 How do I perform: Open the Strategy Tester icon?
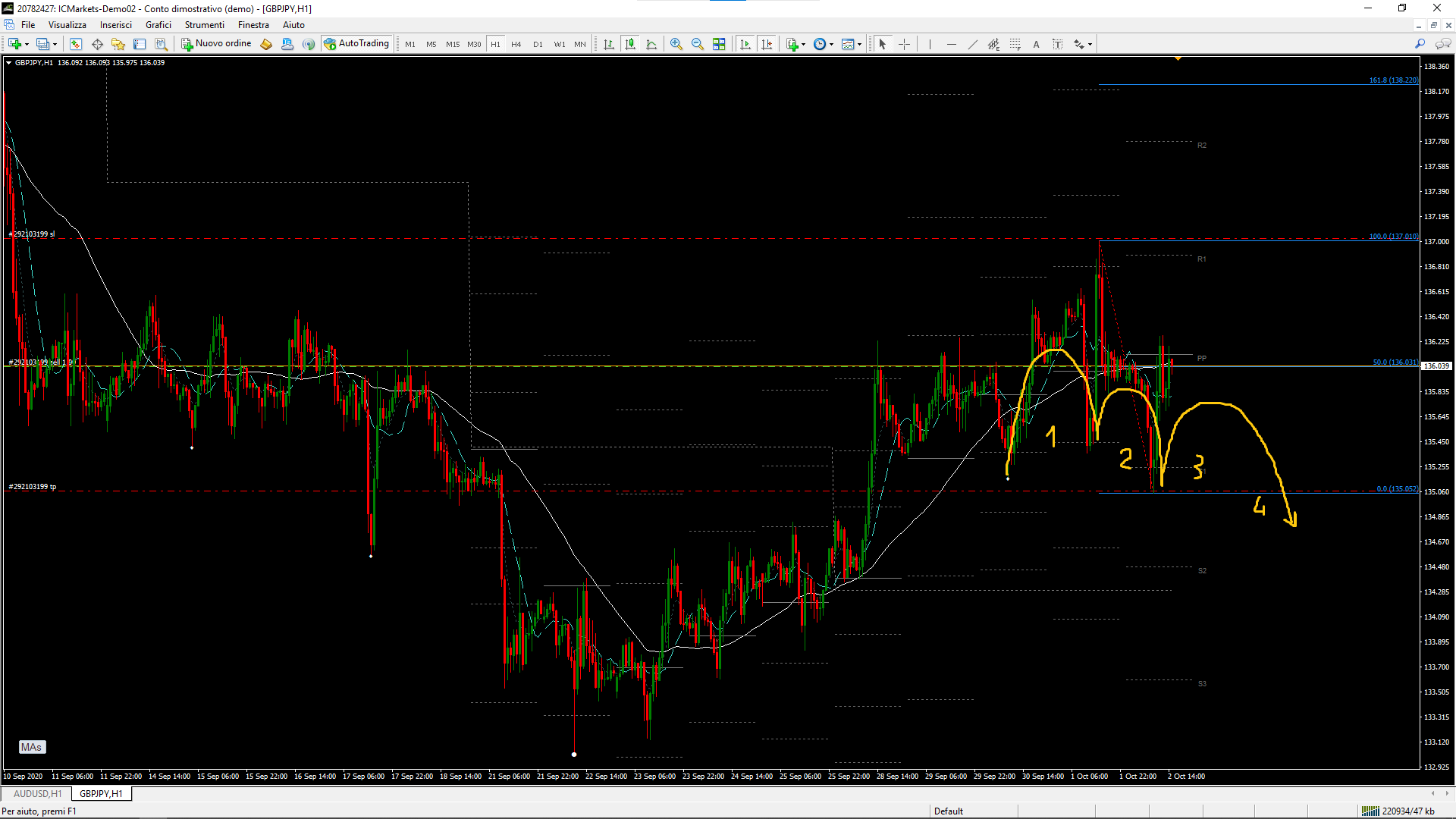[161, 44]
